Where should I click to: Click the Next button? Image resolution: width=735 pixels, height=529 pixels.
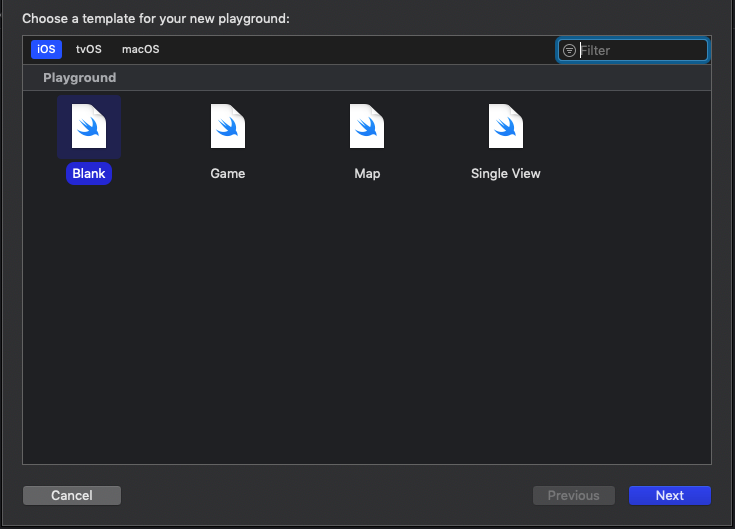click(x=669, y=495)
